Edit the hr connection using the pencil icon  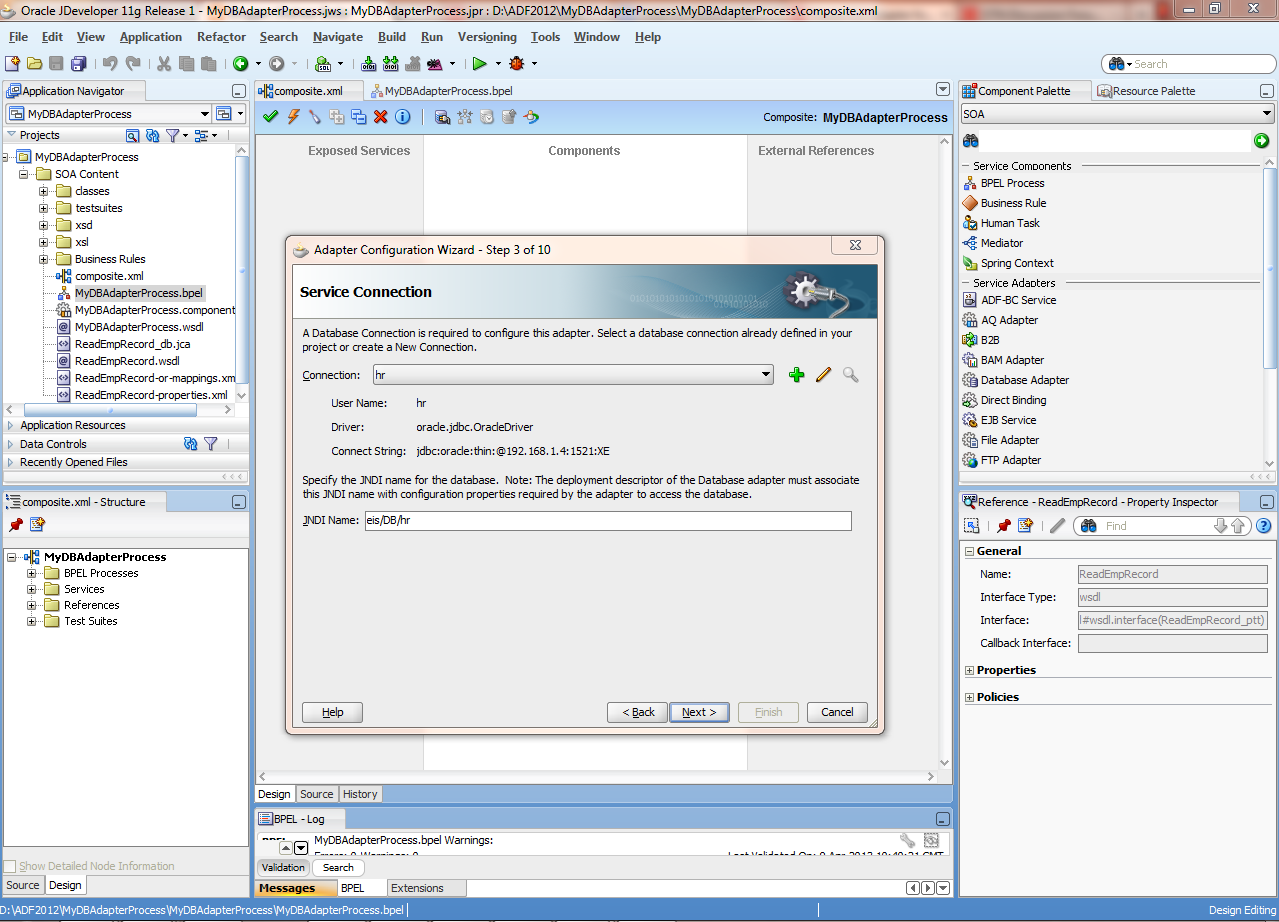click(822, 374)
